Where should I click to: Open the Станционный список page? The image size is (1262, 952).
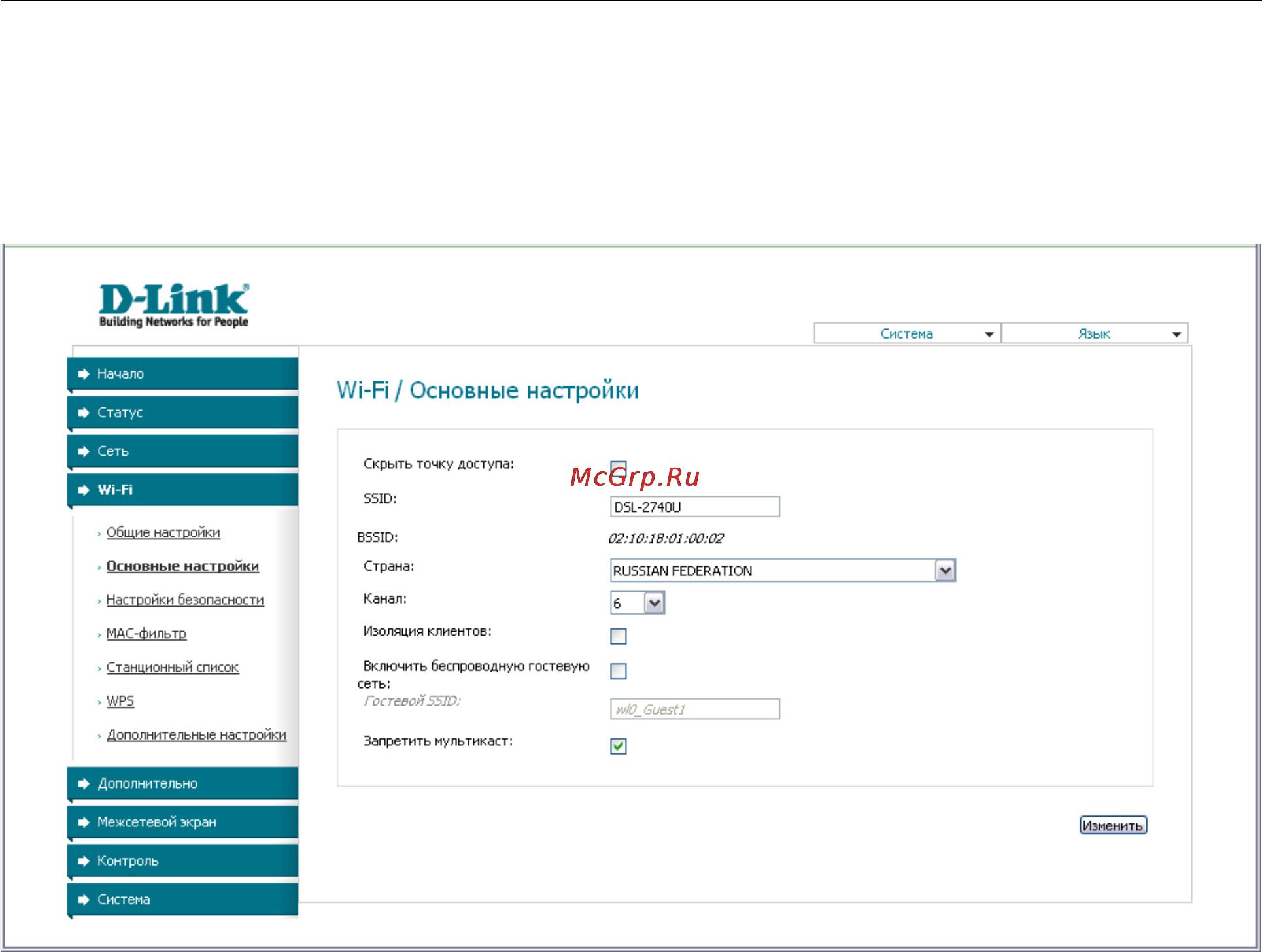173,668
